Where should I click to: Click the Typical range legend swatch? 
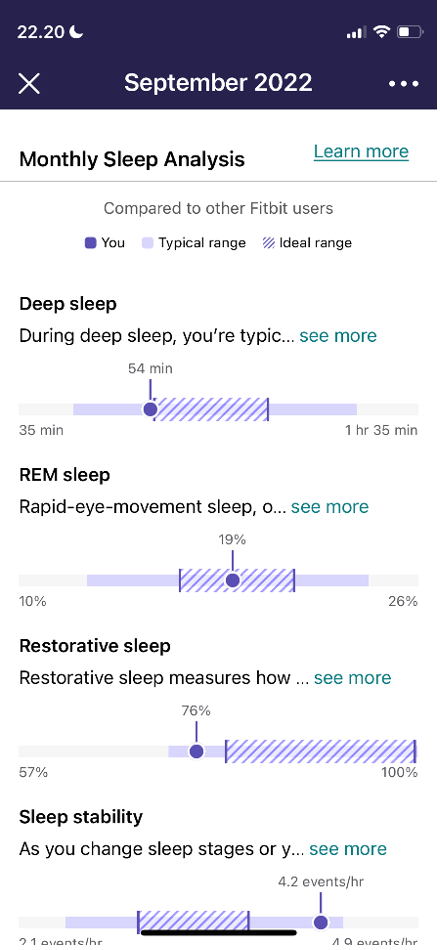(x=147, y=244)
